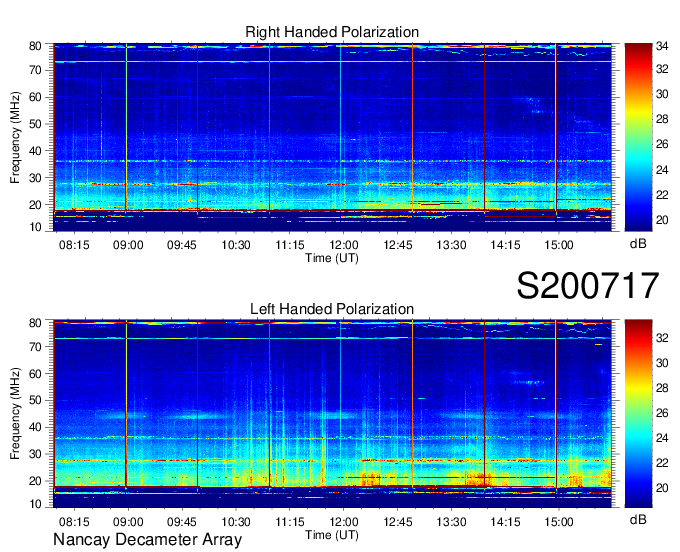This screenshot has height=552, width=680.
Task: Click the "10:30" tick under the Right Handed plot
Action: point(236,245)
